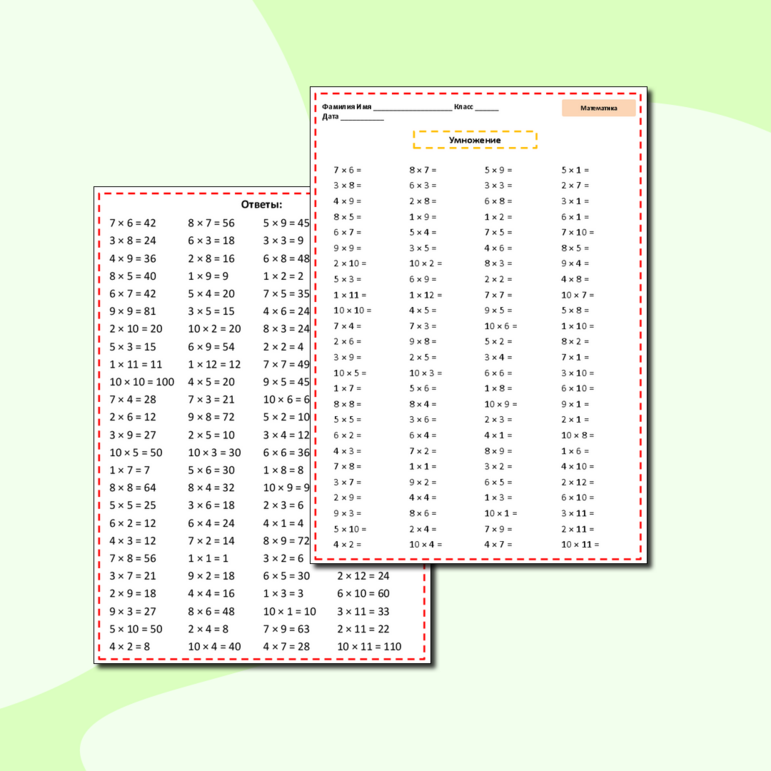
Task: Click the Дата blank line
Action: point(362,117)
